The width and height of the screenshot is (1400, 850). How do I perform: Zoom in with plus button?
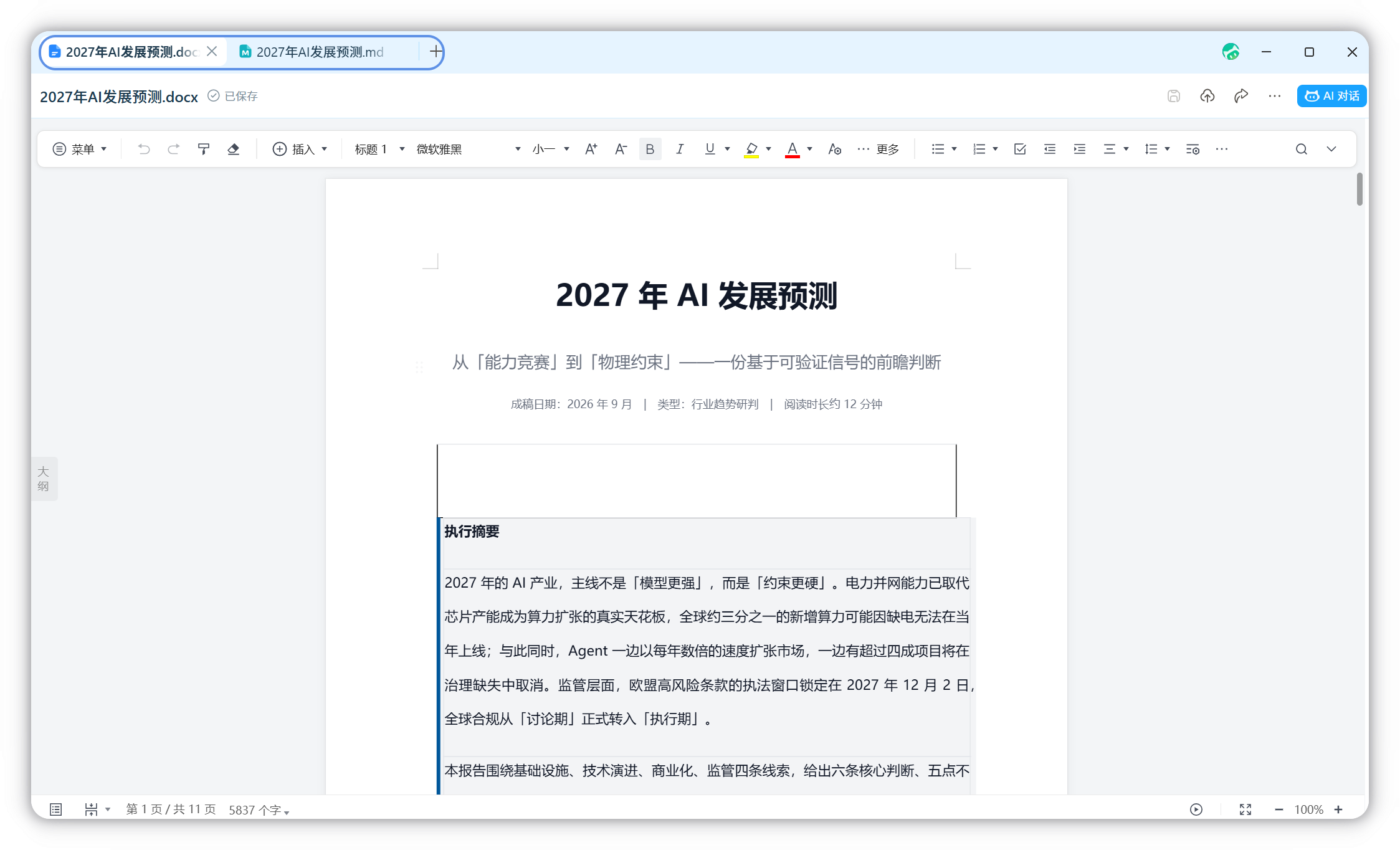click(x=1338, y=809)
